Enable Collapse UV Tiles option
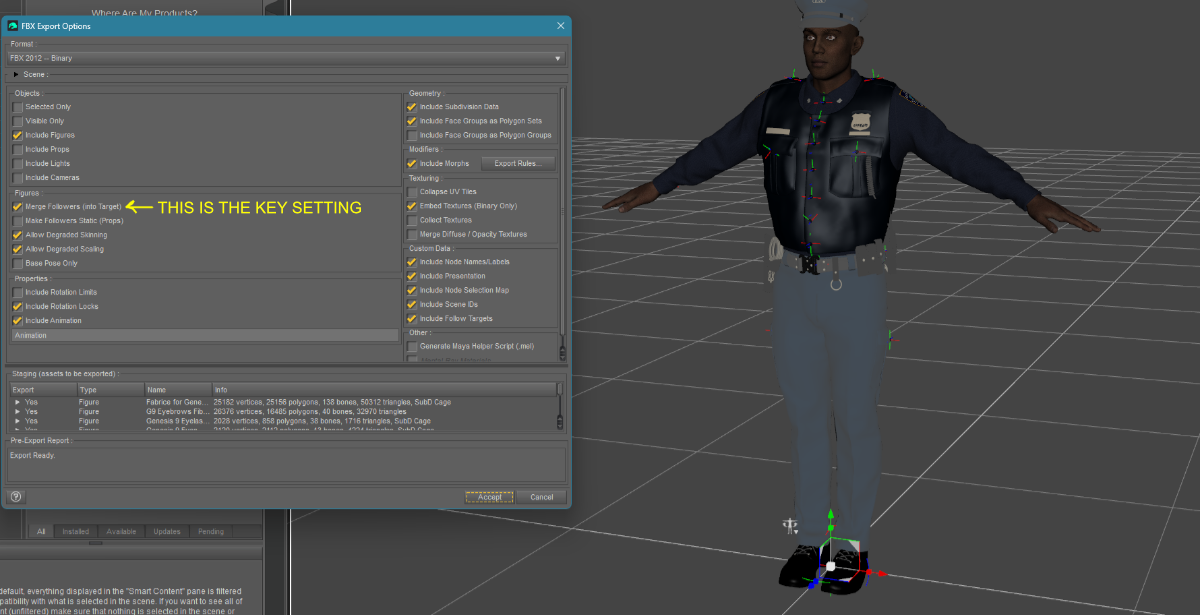The width and height of the screenshot is (1200, 615). pos(412,192)
